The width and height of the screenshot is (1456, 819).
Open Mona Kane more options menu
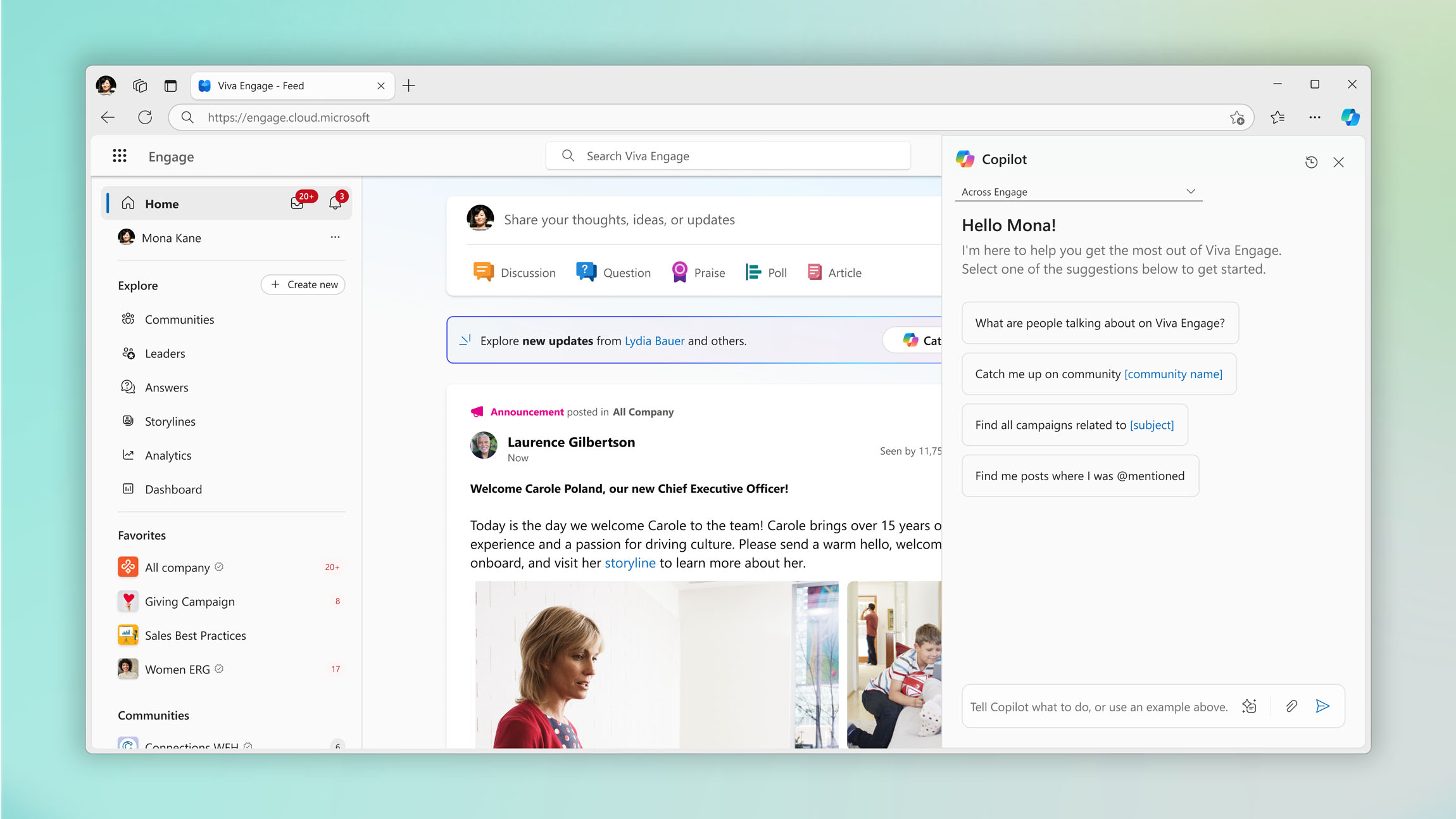(335, 237)
